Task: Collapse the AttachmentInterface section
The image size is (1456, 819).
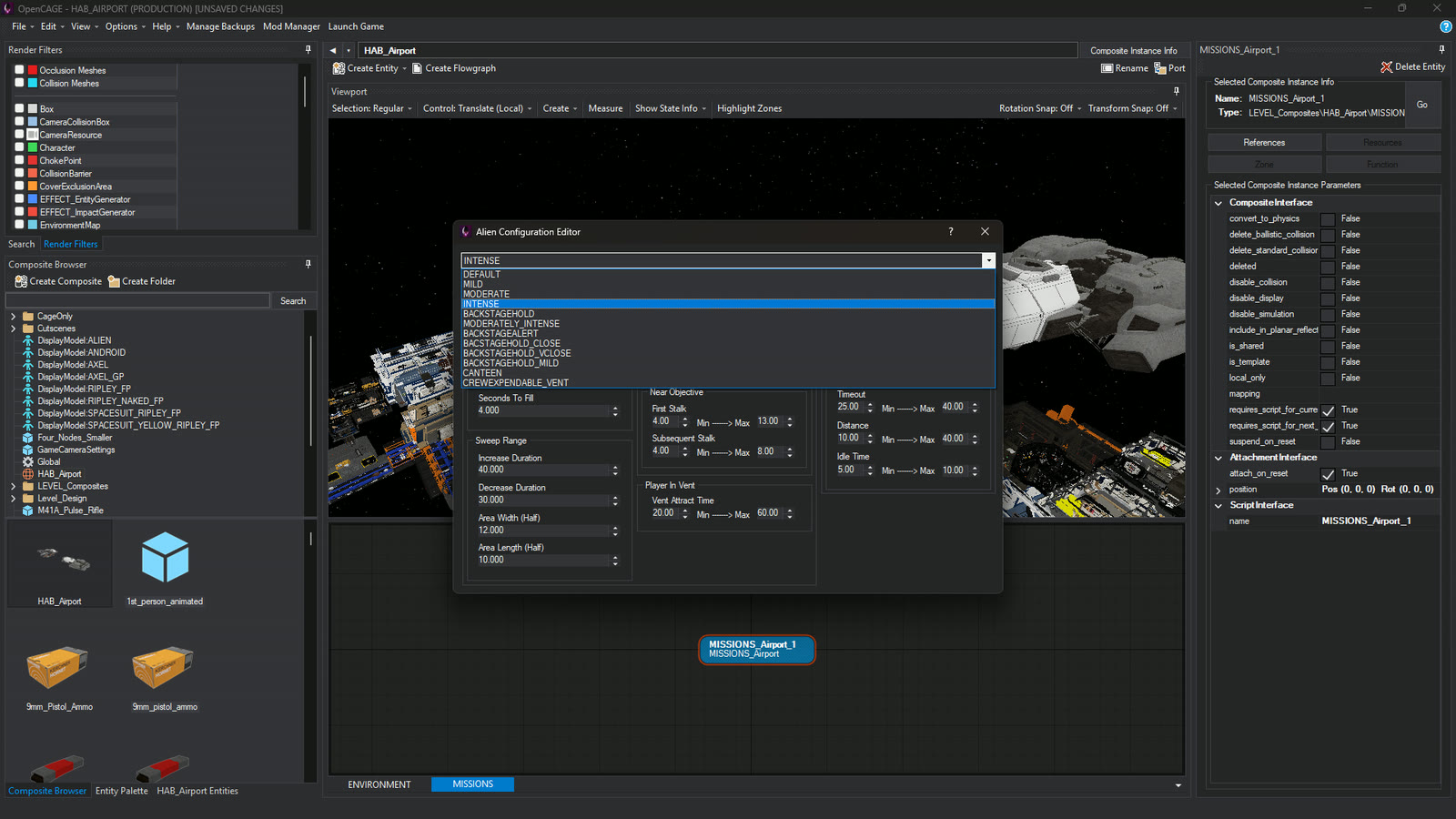Action: pos(1218,458)
